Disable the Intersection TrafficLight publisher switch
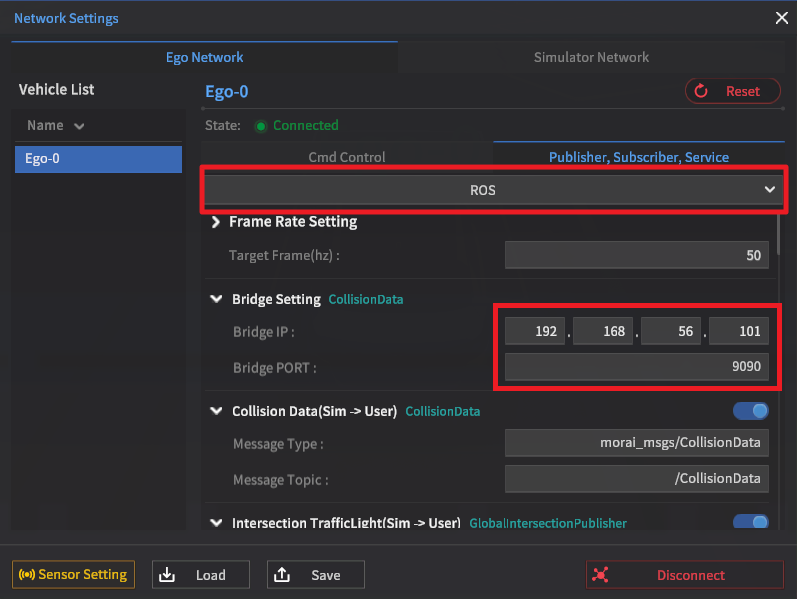This screenshot has height=599, width=797. (x=750, y=522)
